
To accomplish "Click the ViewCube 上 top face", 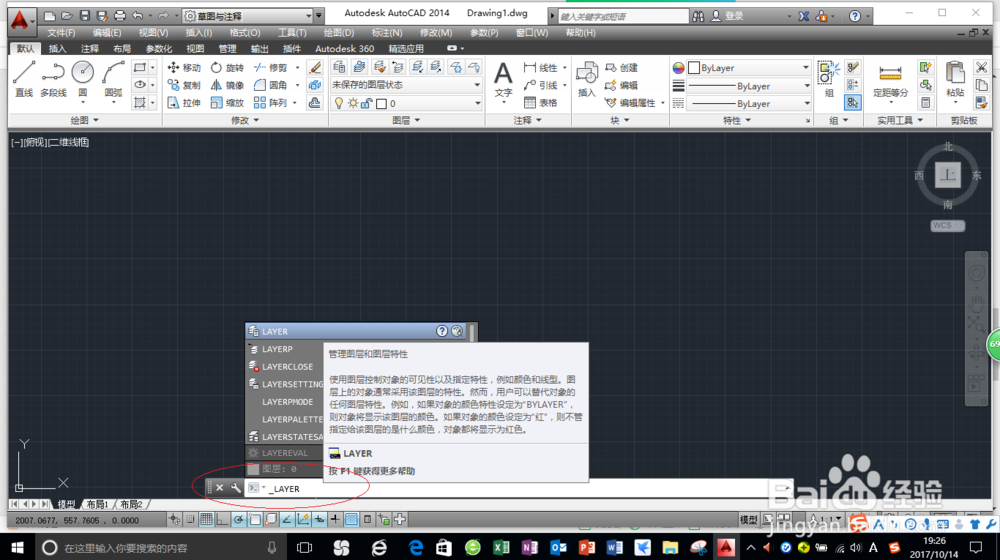I will pos(948,175).
